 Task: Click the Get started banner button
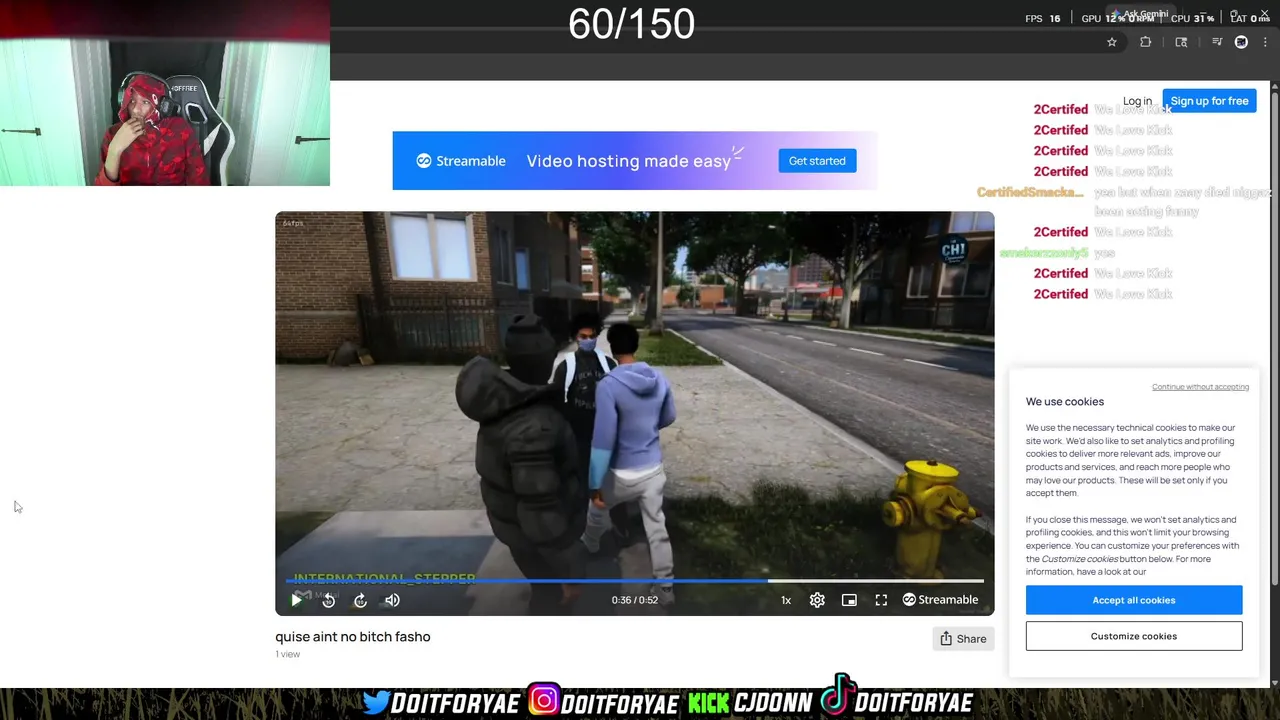pos(817,161)
